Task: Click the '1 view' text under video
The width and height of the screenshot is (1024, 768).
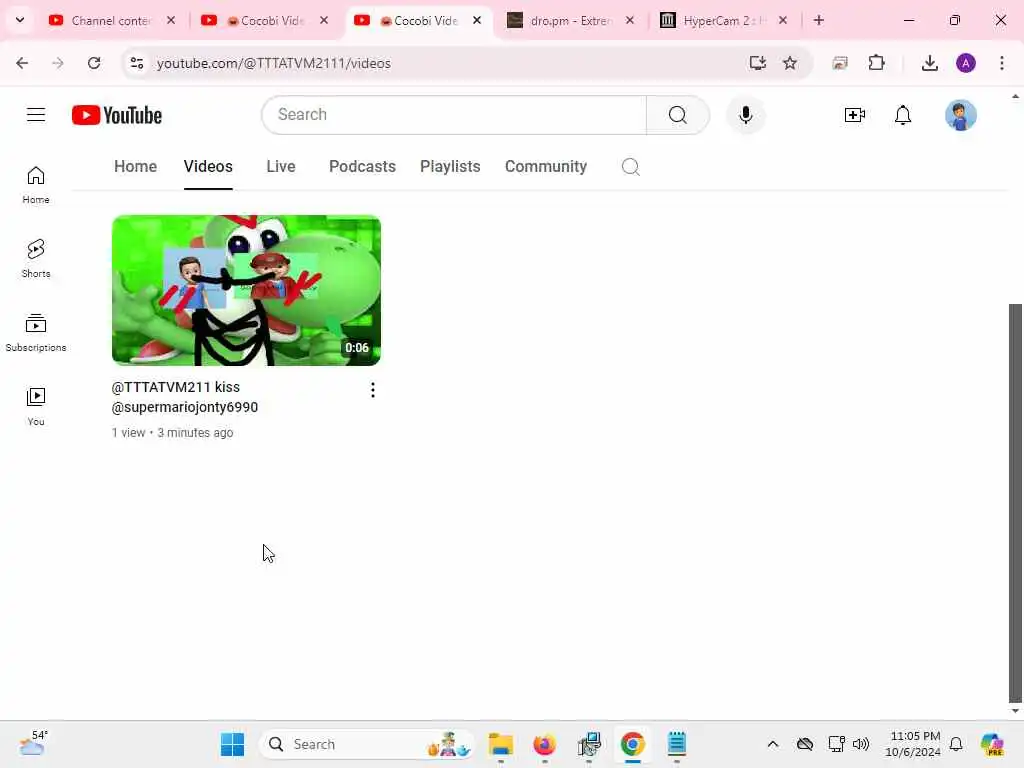Action: coord(128,432)
